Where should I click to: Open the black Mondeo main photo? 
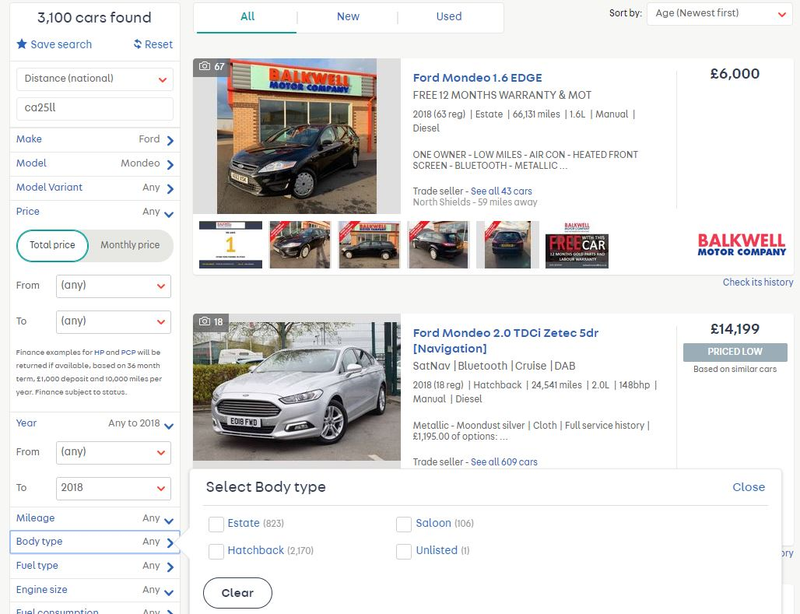tap(297, 136)
